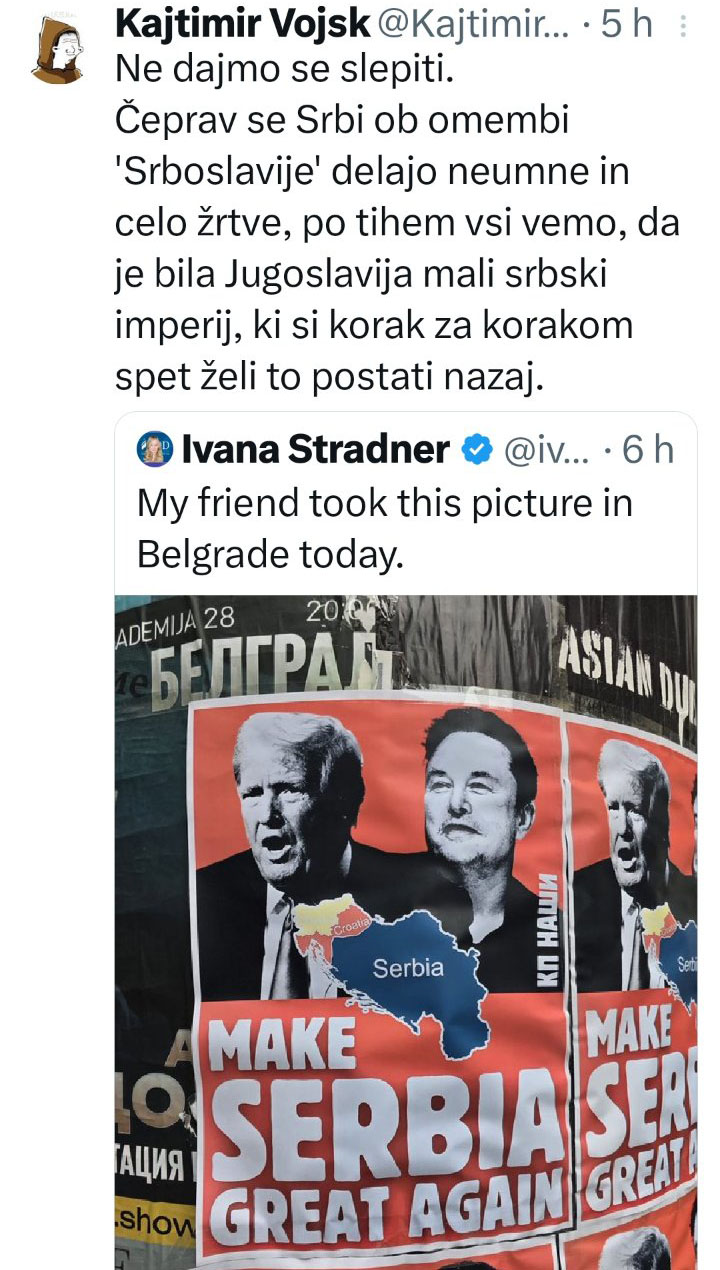The image size is (720, 1270).
Task: Open the 6 h quoted tweet timestamp
Action: click(x=648, y=451)
